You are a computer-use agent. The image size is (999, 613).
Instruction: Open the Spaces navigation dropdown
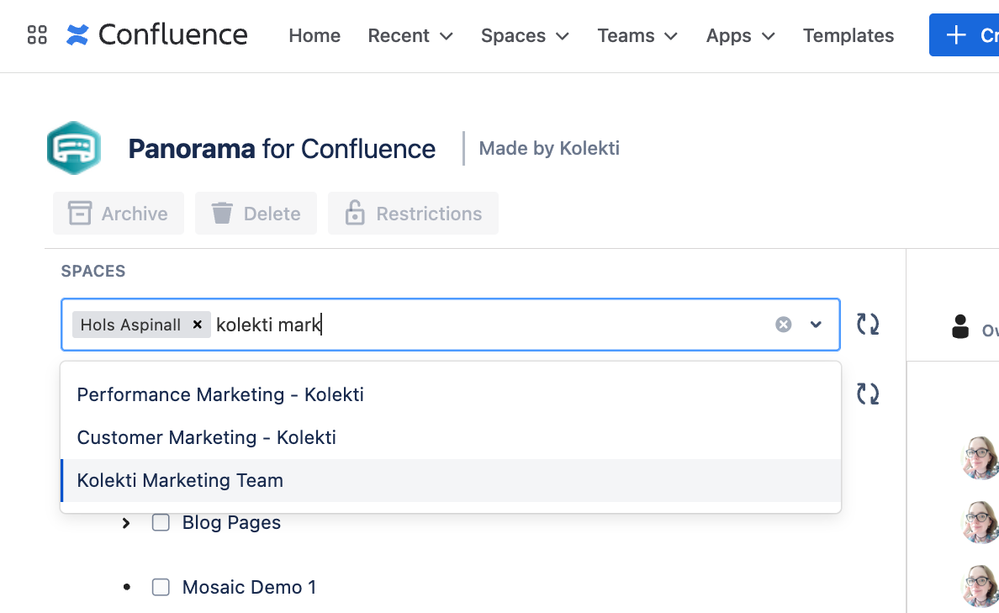coord(524,35)
